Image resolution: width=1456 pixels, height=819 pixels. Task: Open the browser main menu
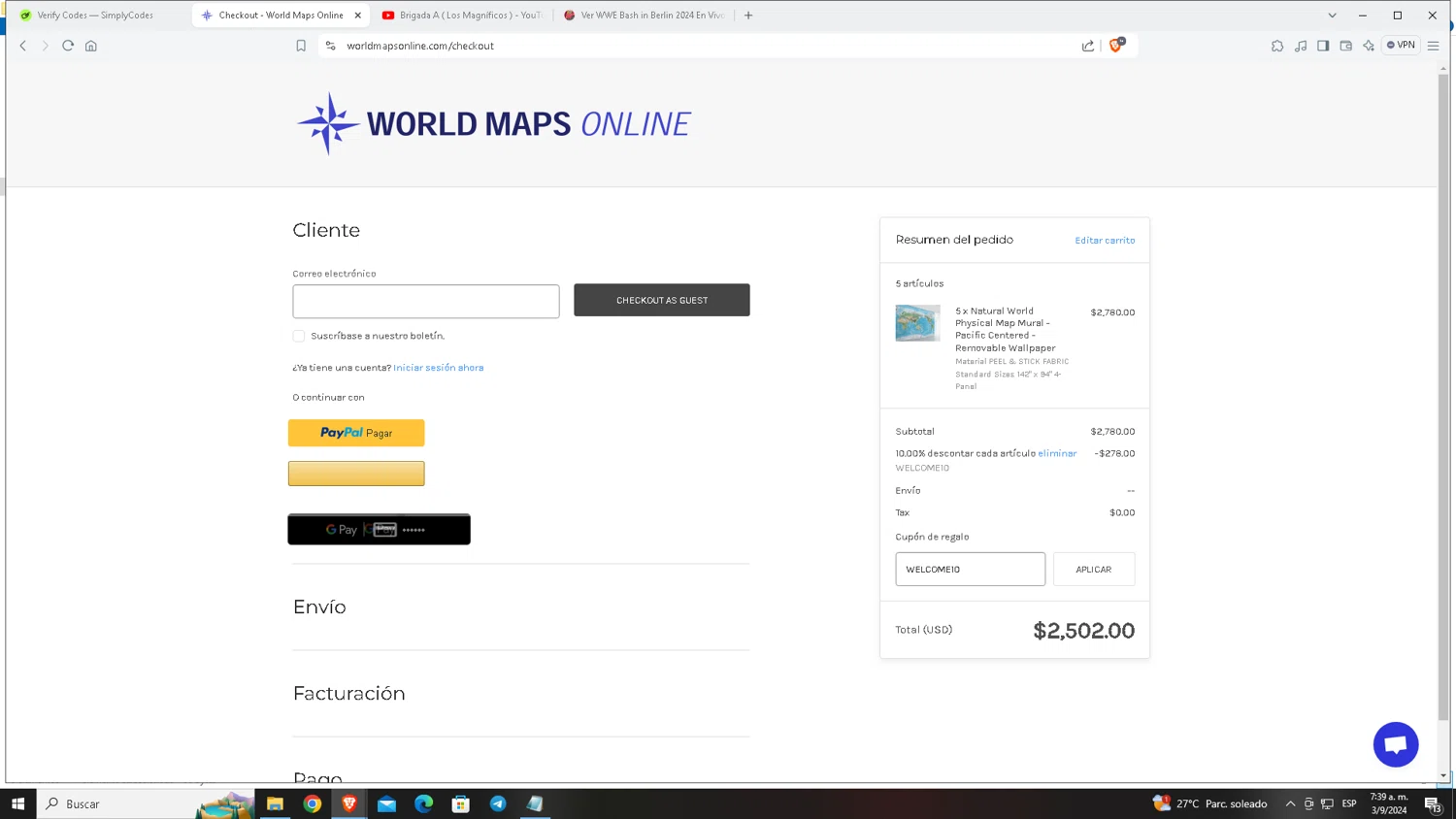click(x=1434, y=46)
